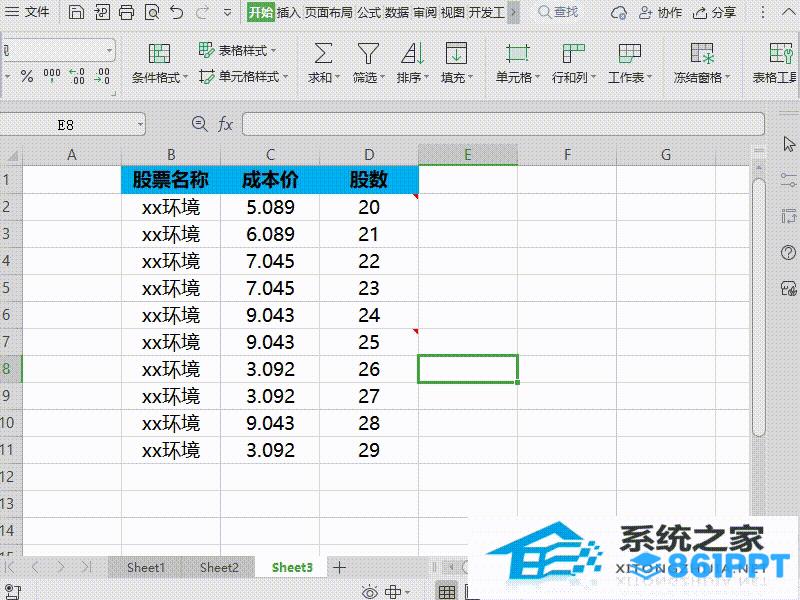The image size is (800, 600).
Task: Click the Undo arrow icon
Action: tap(177, 12)
